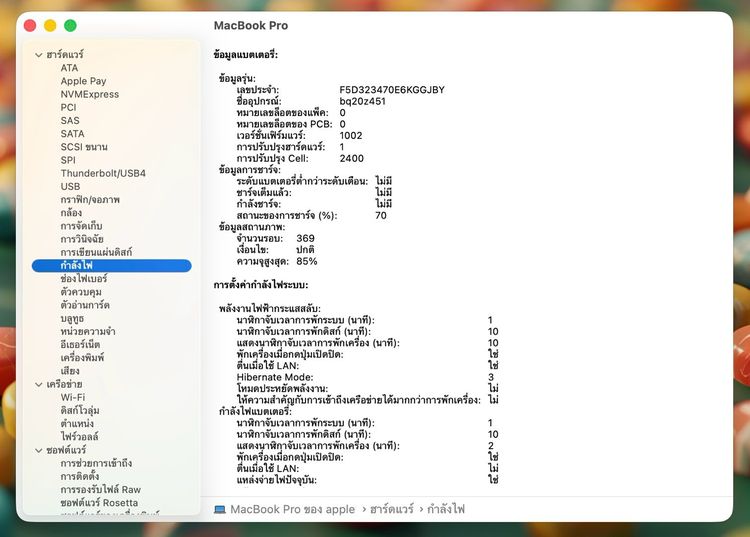
Task: Collapse the เครือข่าย section chevron
Action: pyautogui.click(x=39, y=384)
